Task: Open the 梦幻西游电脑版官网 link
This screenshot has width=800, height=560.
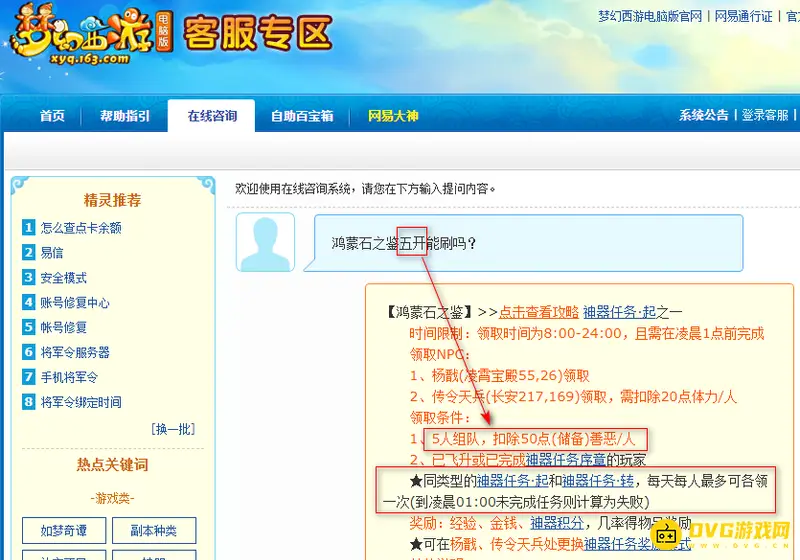Action: pos(650,16)
